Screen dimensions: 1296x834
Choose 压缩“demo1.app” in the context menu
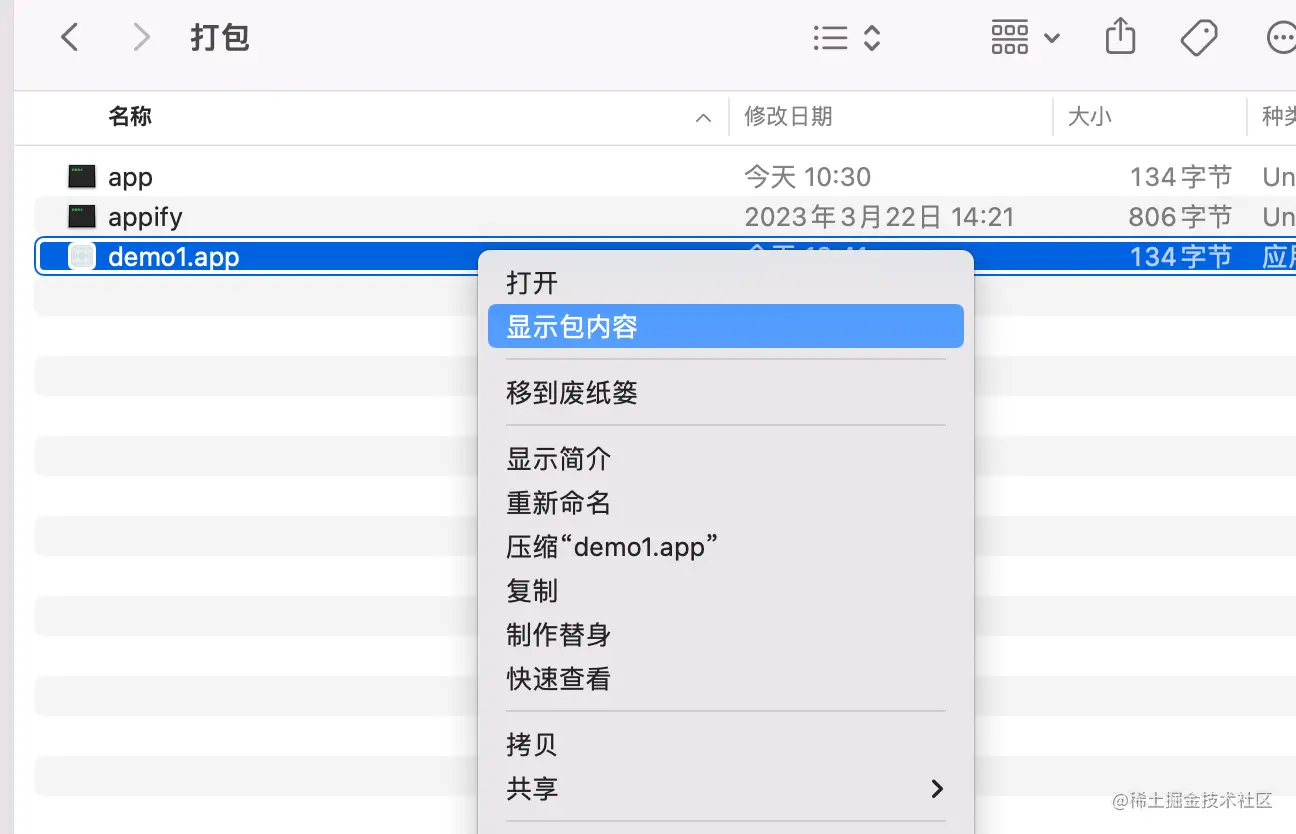click(x=726, y=546)
